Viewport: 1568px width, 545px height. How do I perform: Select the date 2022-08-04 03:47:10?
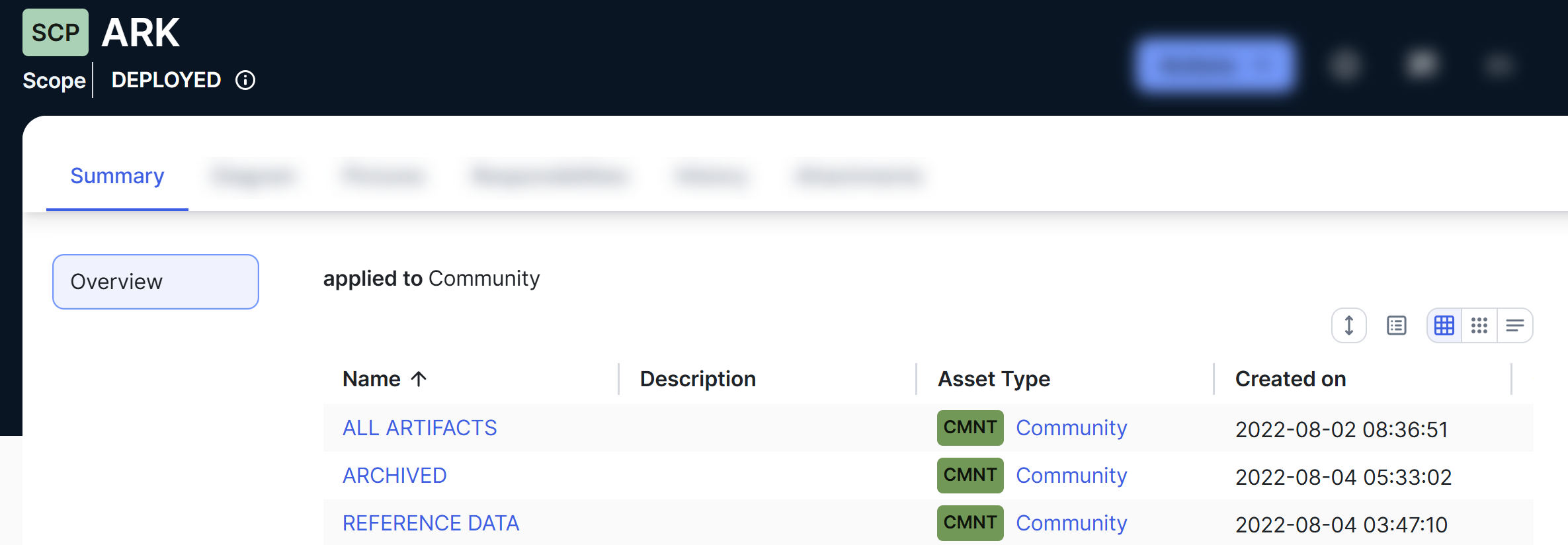click(x=1341, y=524)
